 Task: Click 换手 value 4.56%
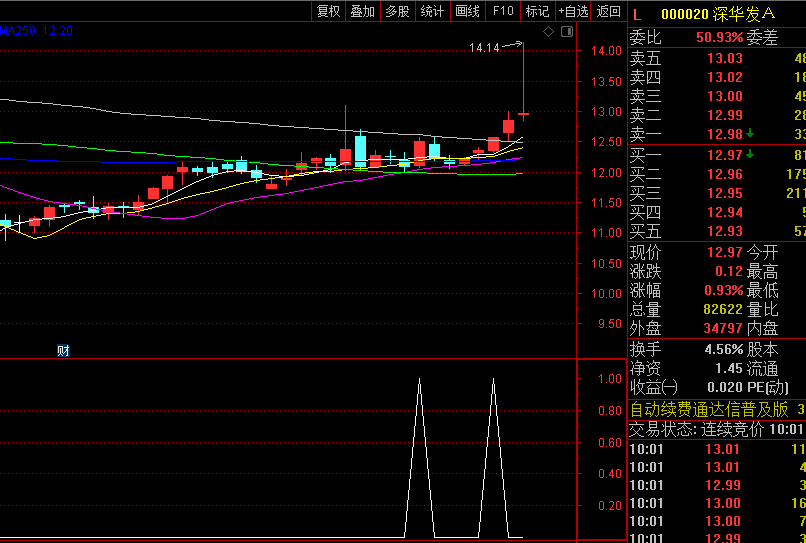[x=724, y=350]
